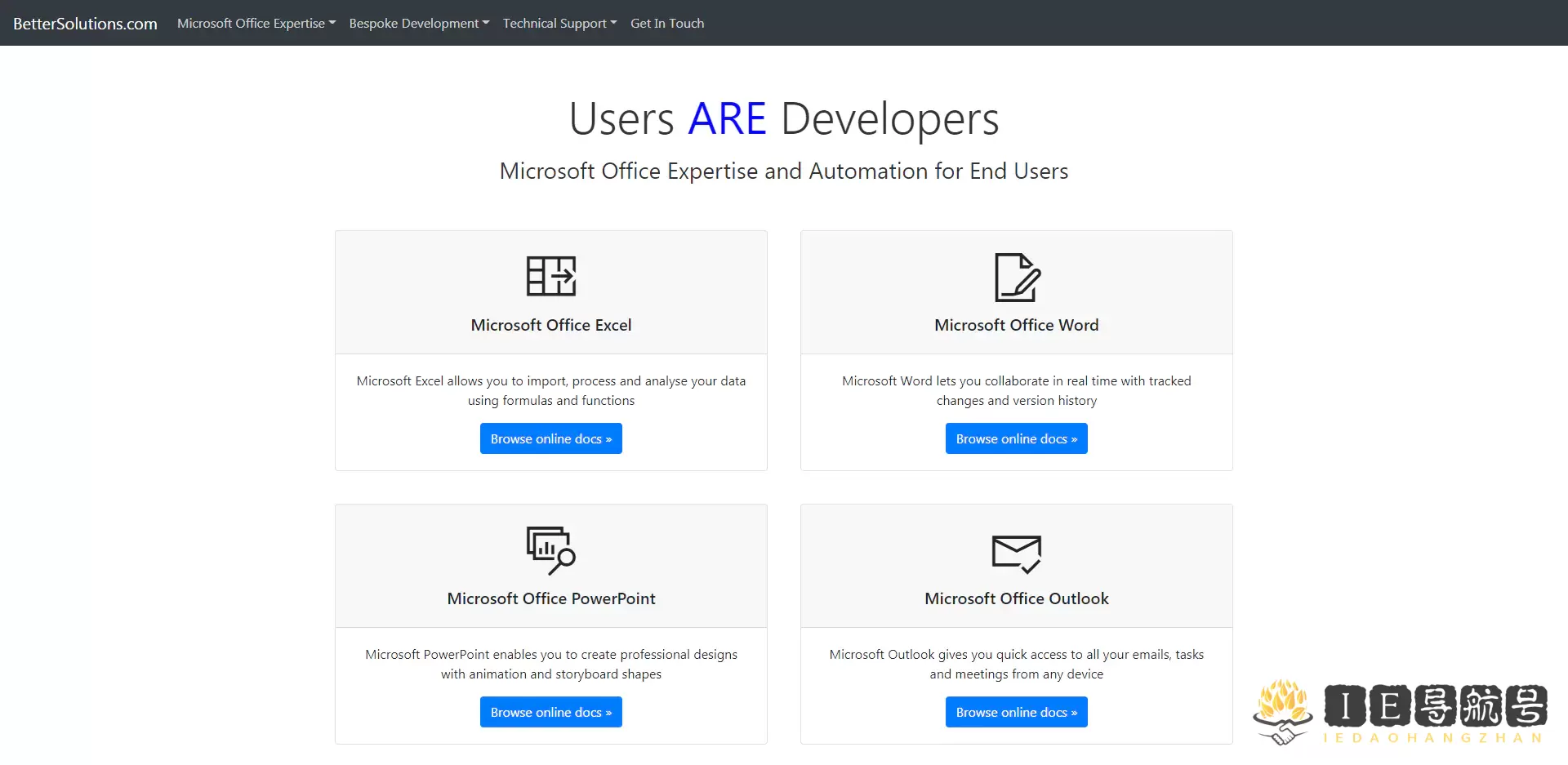This screenshot has width=1568, height=765.
Task: Open the Get In Touch page
Action: click(667, 23)
